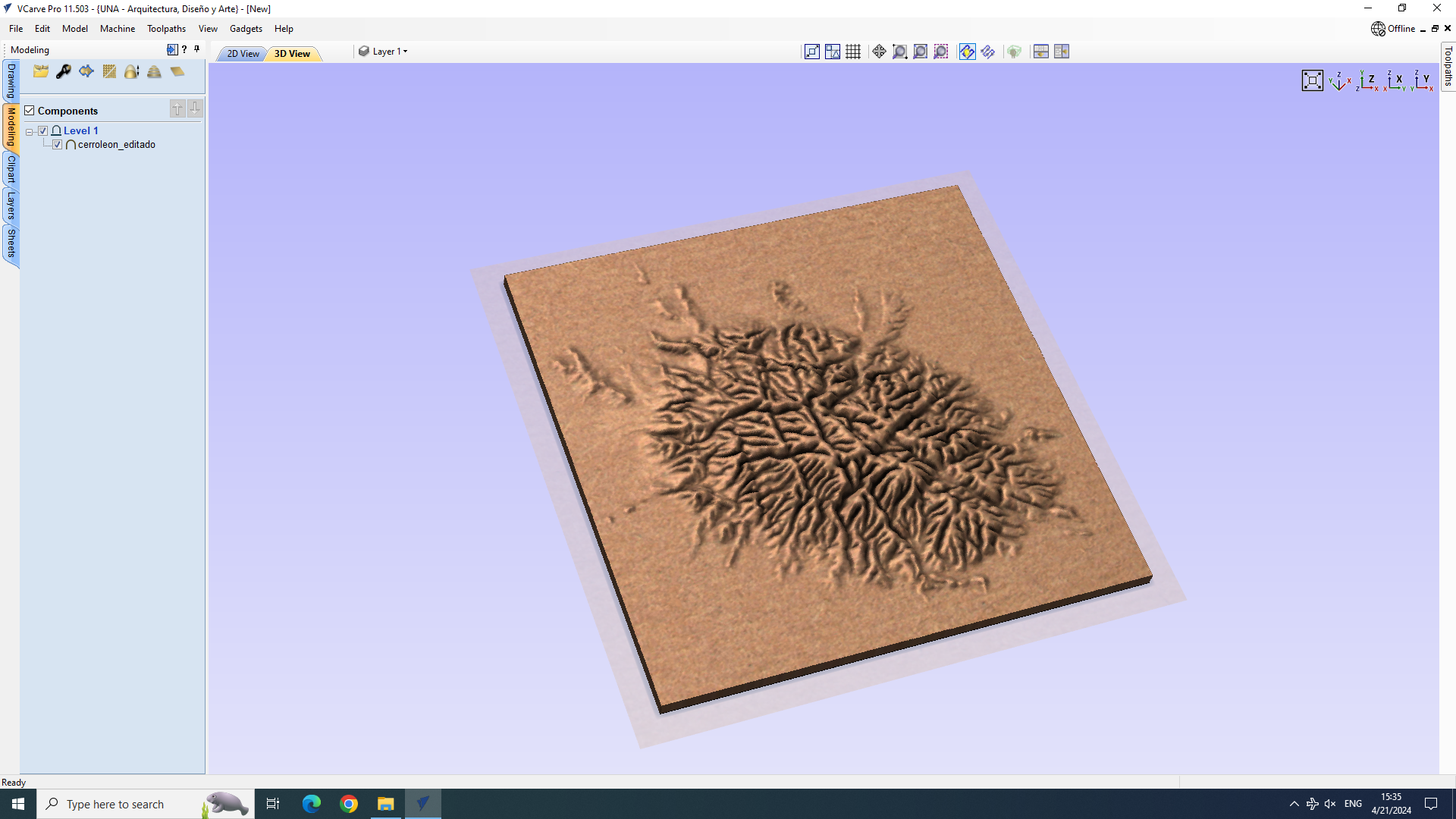
Task: Click the Windows Start button
Action: point(18,804)
